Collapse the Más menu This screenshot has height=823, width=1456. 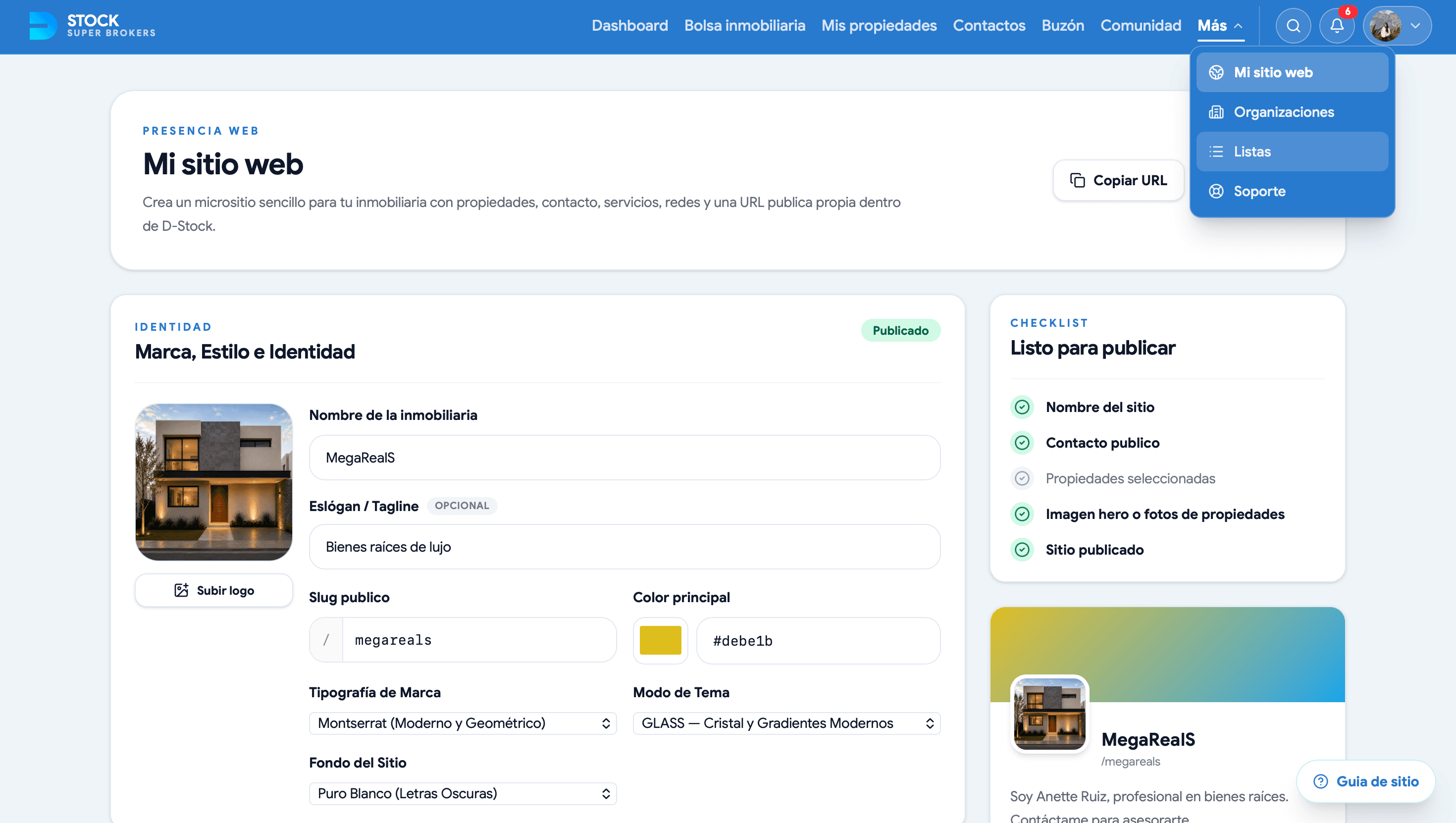1220,25
